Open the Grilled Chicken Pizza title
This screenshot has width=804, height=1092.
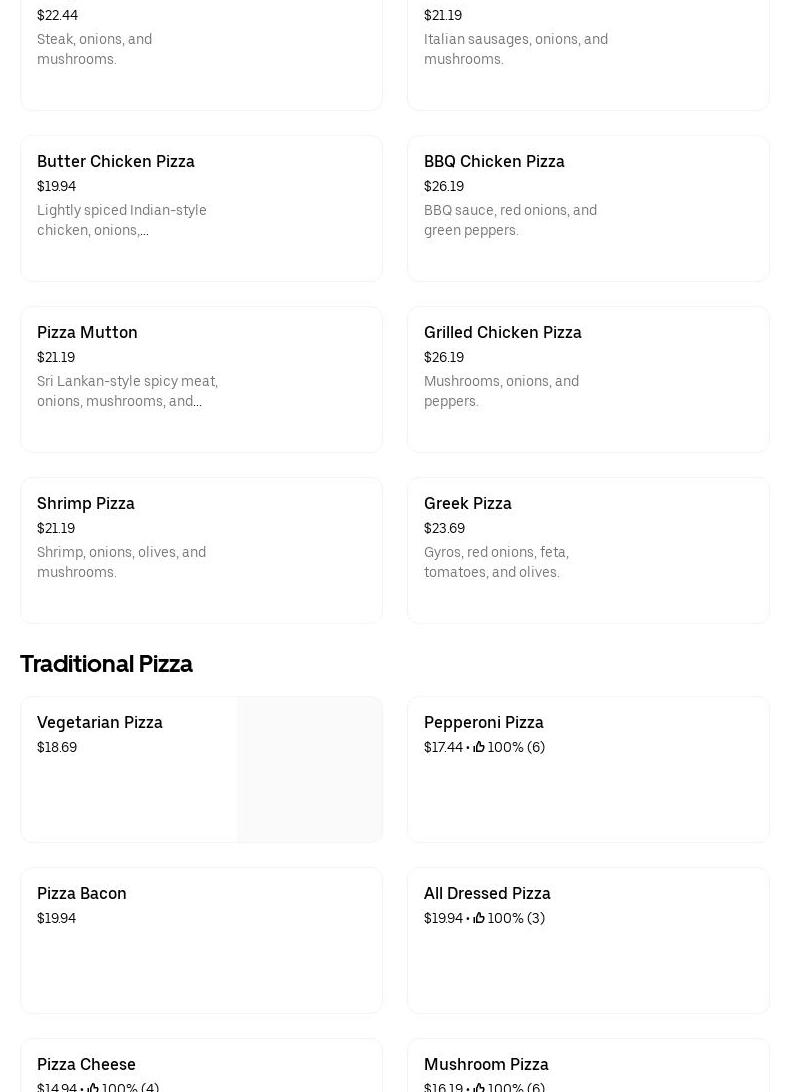pyautogui.click(x=502, y=332)
